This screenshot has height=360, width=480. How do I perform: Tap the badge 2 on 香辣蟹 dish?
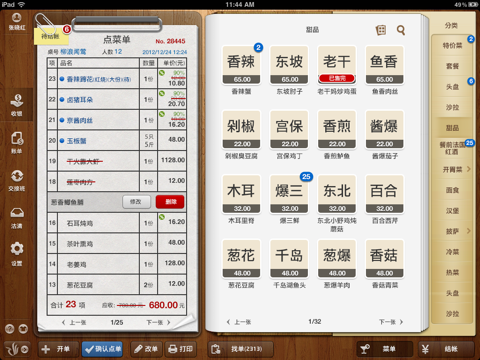[x=258, y=47]
